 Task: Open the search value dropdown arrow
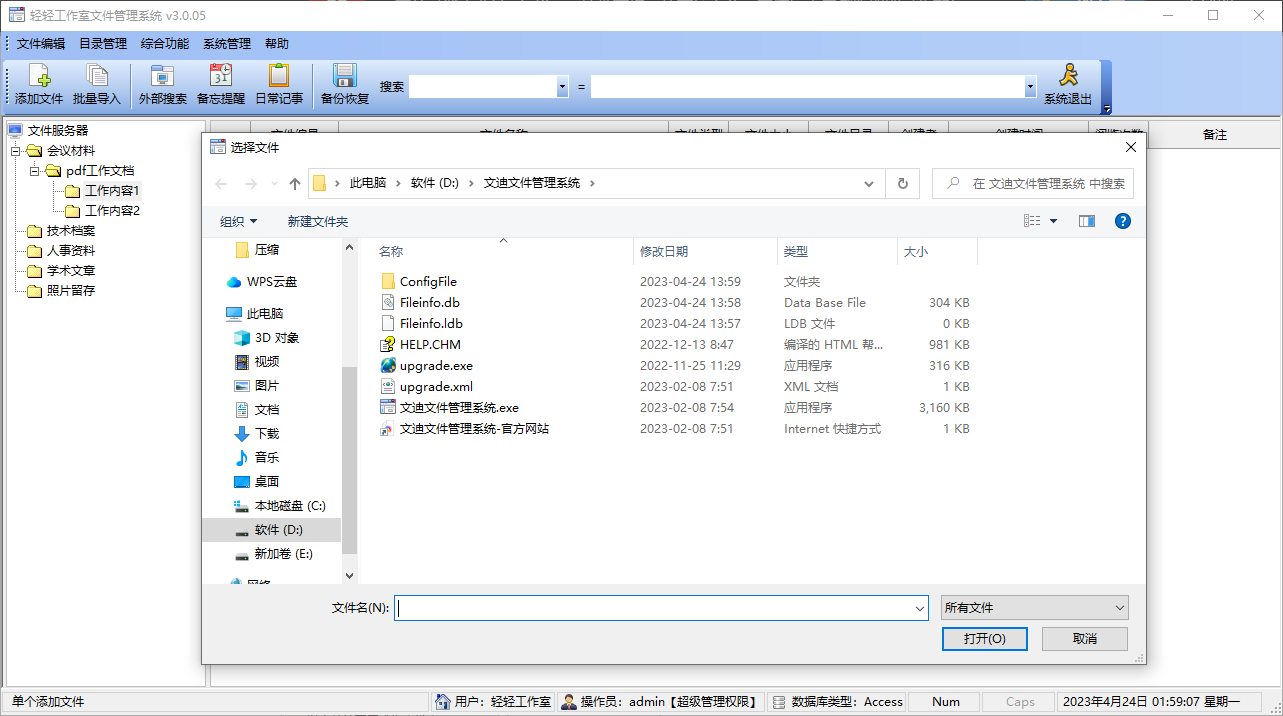pyautogui.click(x=1030, y=88)
